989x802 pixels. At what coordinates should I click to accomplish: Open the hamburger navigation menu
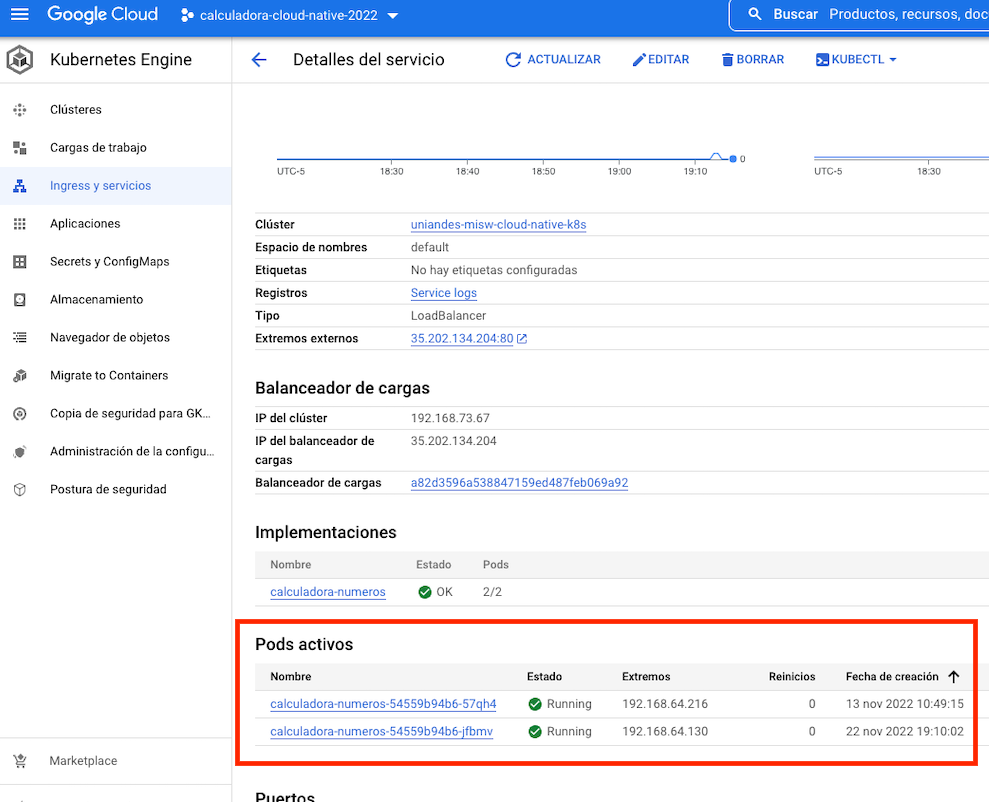click(x=20, y=15)
